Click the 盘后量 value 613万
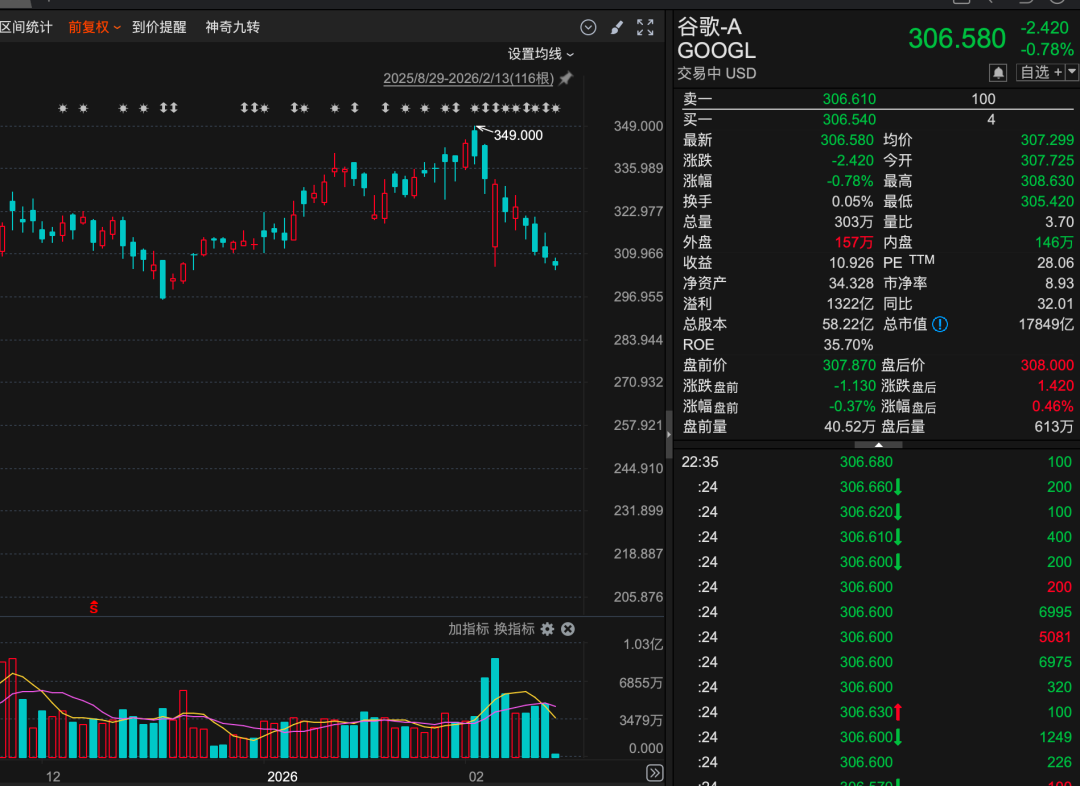The height and width of the screenshot is (786, 1080). (1054, 426)
